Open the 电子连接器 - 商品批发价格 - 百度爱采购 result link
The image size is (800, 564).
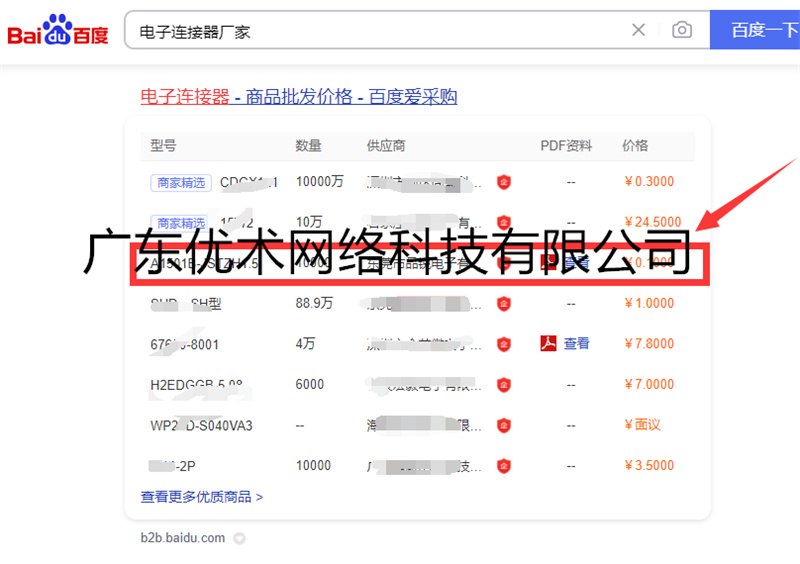click(298, 96)
